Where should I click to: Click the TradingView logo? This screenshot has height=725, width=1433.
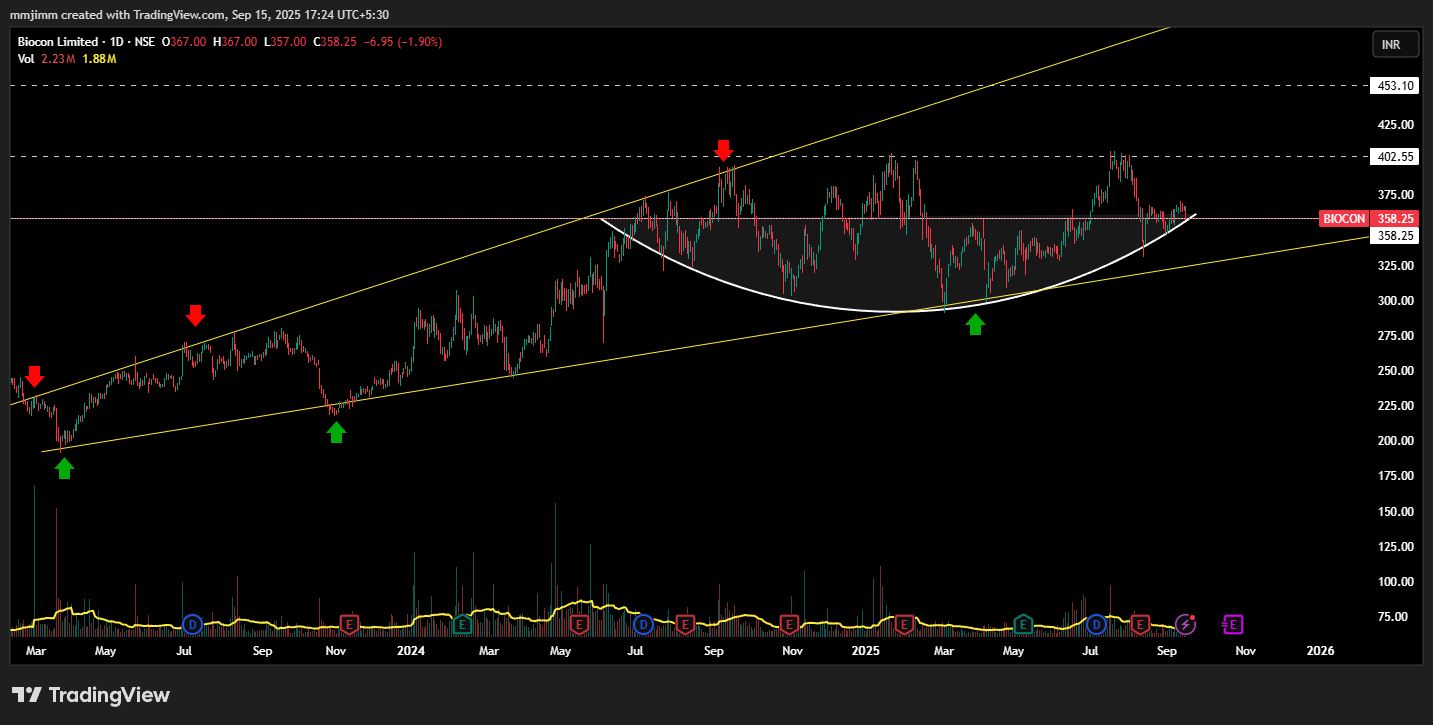[x=91, y=695]
